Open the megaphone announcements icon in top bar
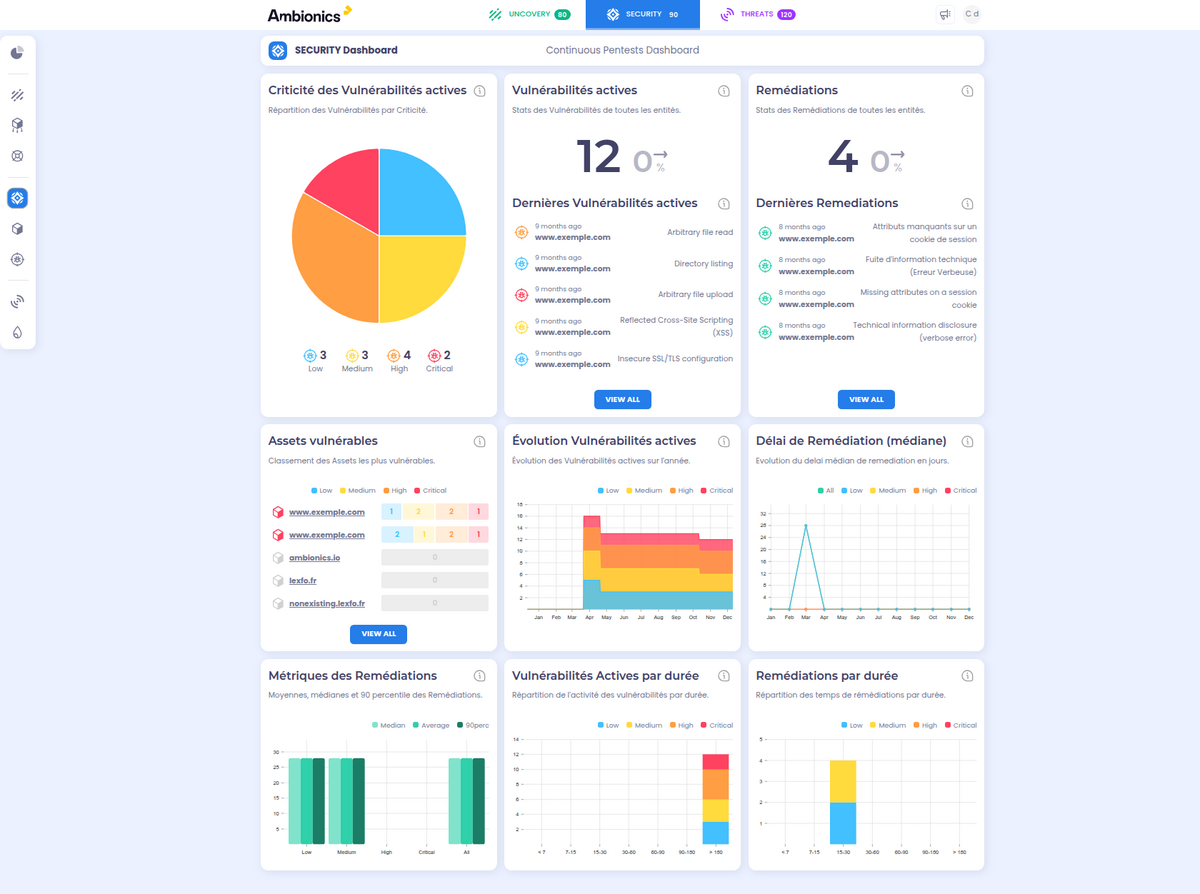Viewport: 1200px width, 894px height. click(944, 14)
